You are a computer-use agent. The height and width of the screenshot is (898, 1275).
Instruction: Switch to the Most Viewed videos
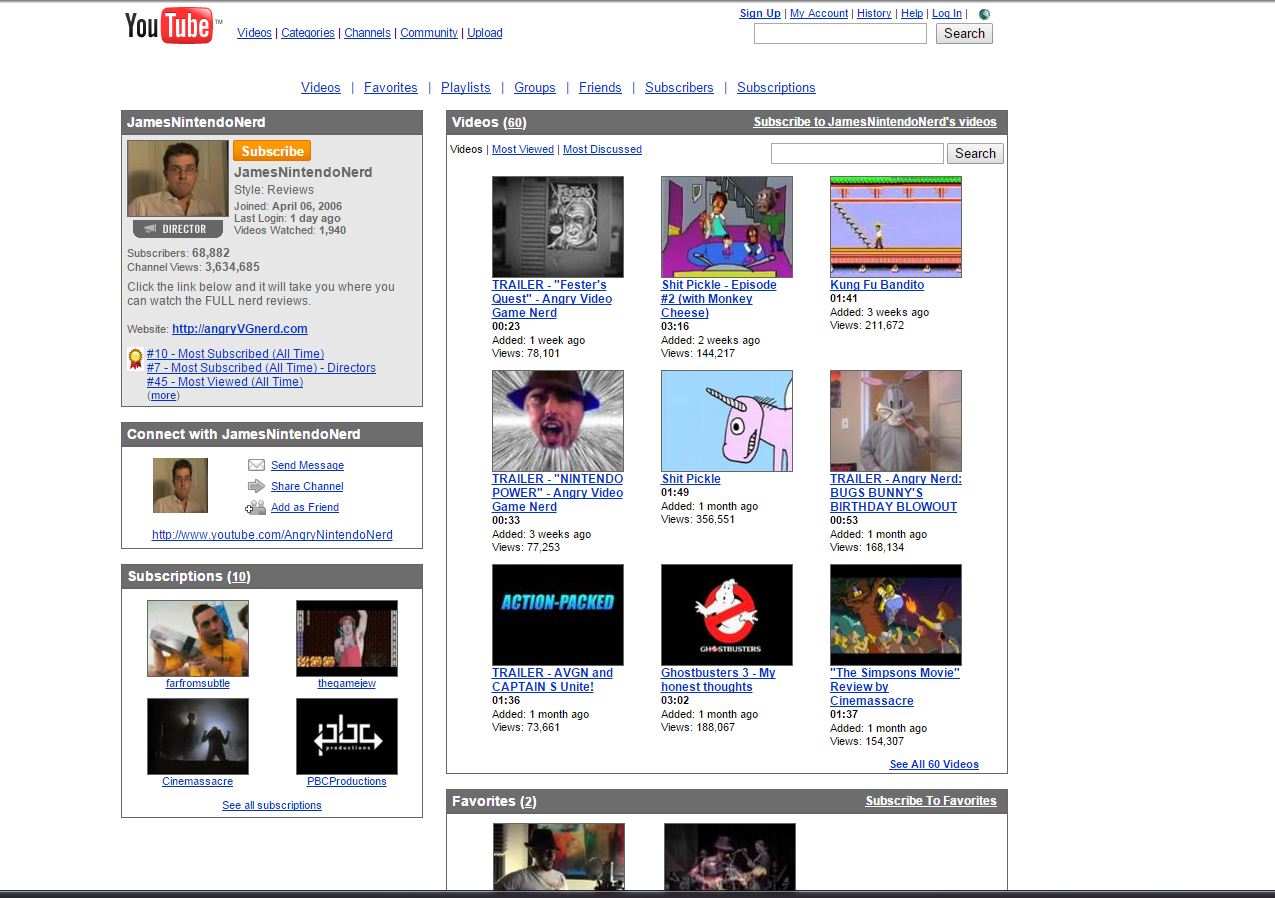tap(523, 149)
